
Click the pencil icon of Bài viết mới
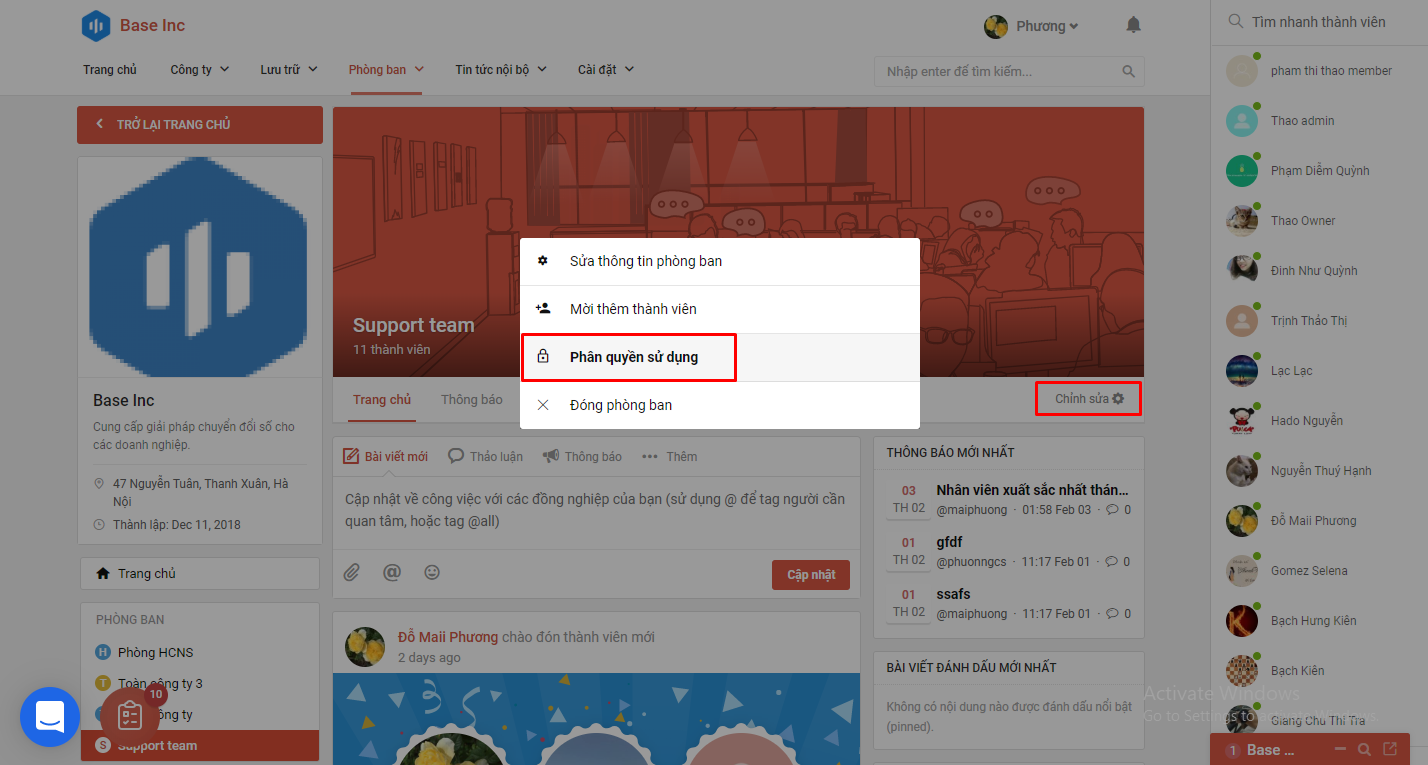(351, 456)
